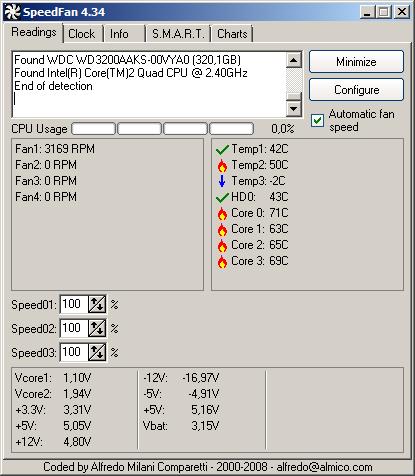The height and width of the screenshot is (476, 415).
Task: Close the SpeedFan window
Action: pyautogui.click(x=402, y=12)
